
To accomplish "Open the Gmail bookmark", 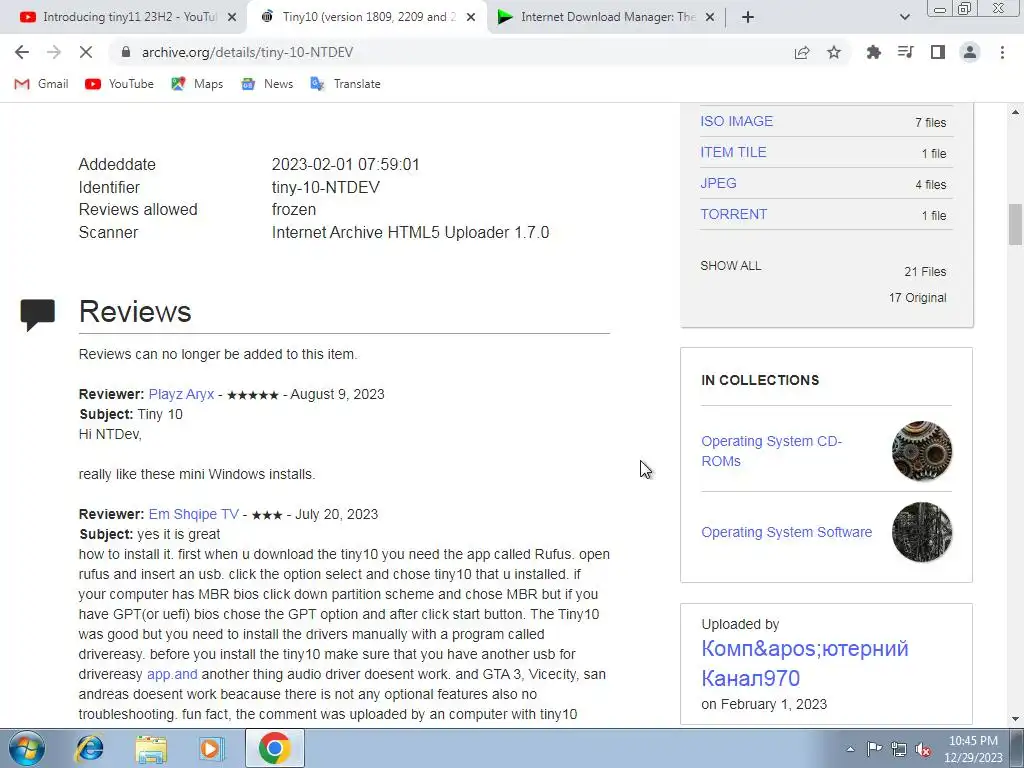I will click(42, 84).
